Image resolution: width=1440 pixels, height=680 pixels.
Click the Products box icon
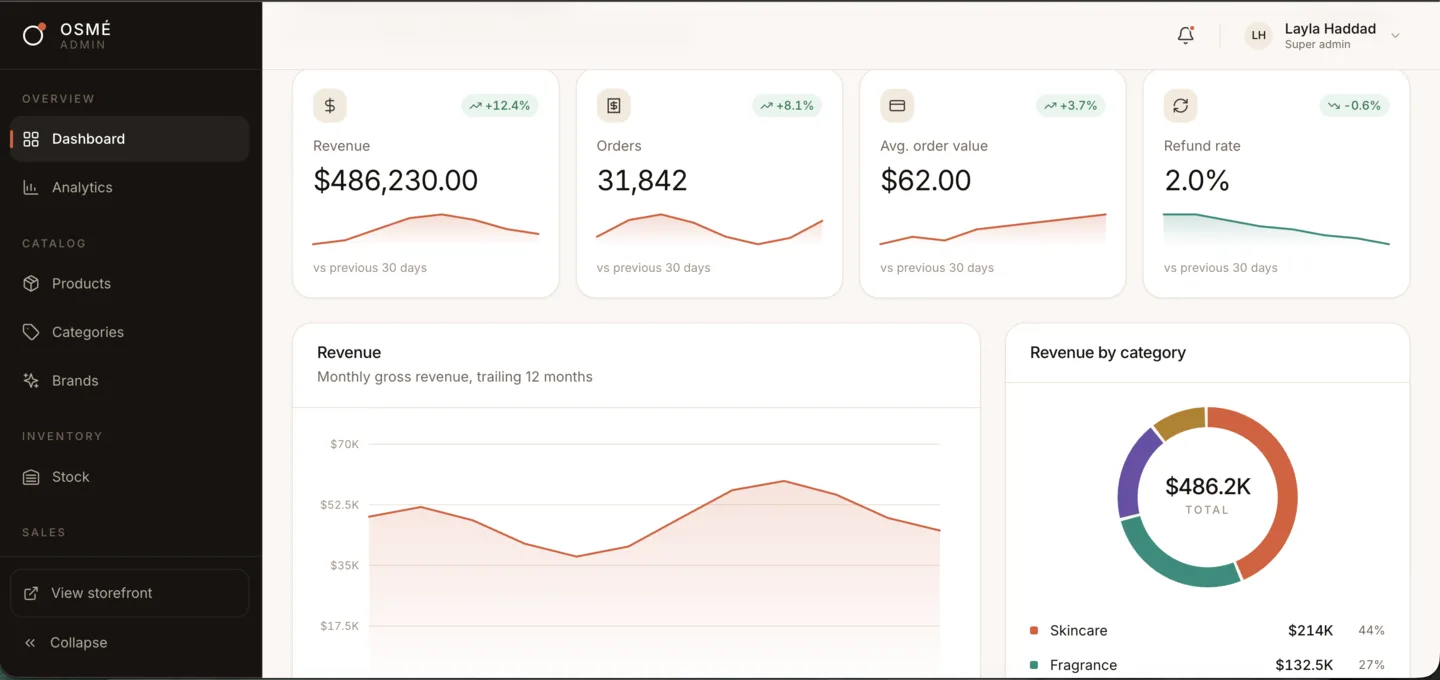(31, 283)
